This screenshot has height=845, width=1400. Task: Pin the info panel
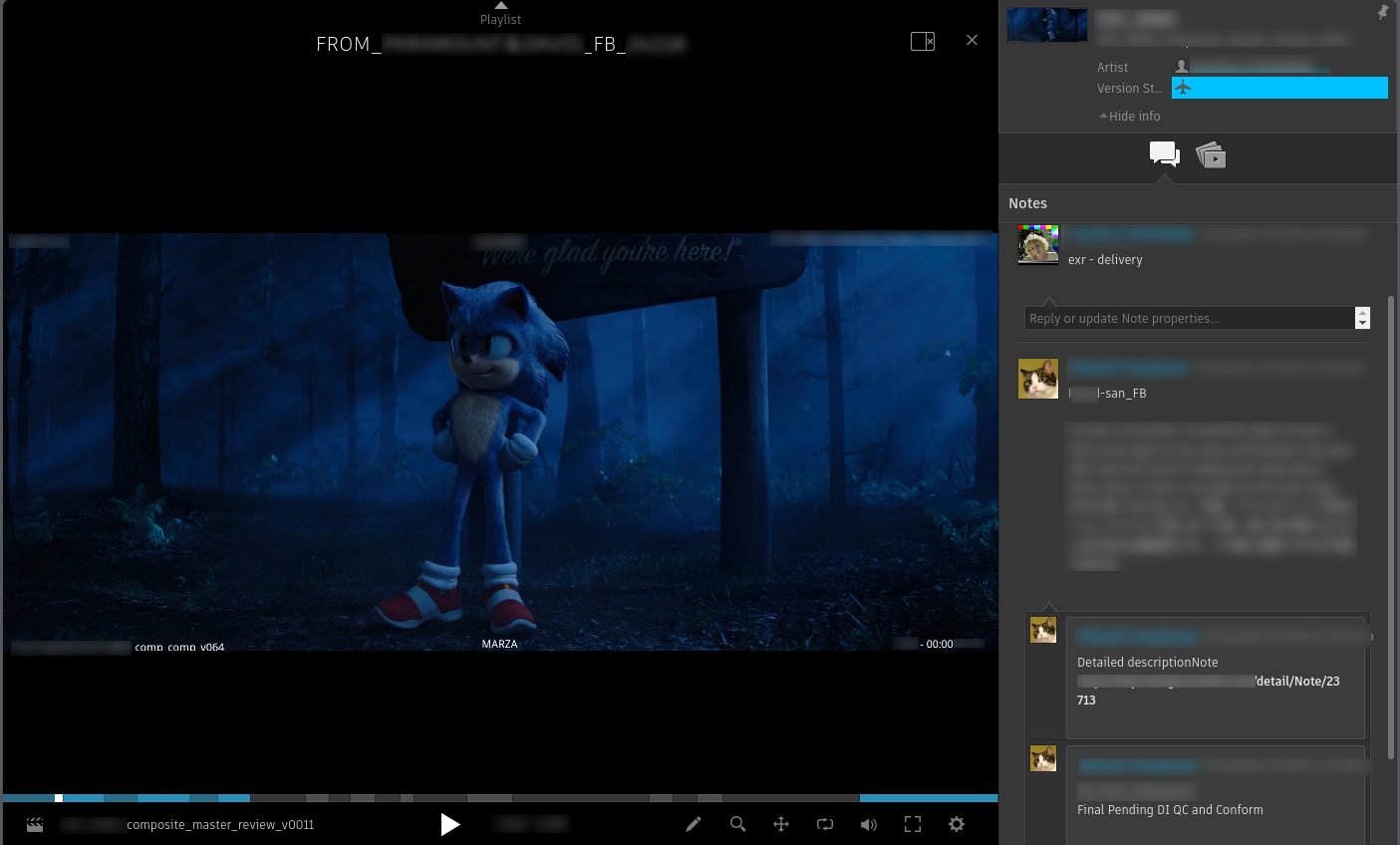coord(1382,13)
